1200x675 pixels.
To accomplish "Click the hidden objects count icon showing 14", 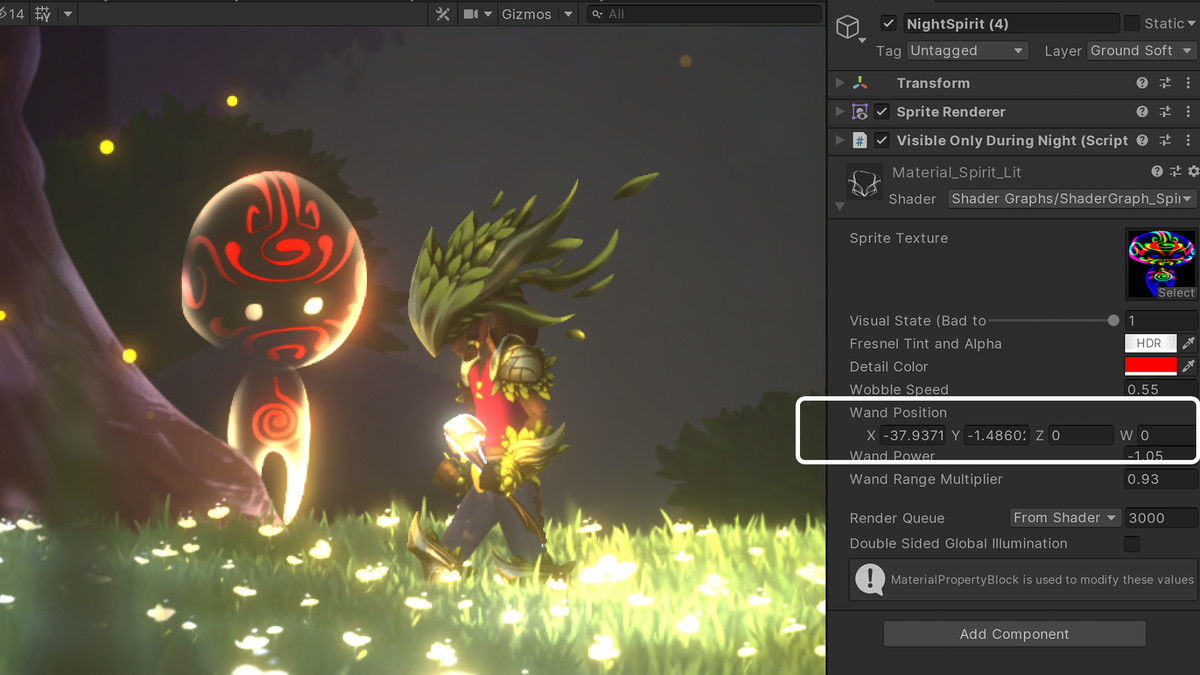I will point(12,14).
